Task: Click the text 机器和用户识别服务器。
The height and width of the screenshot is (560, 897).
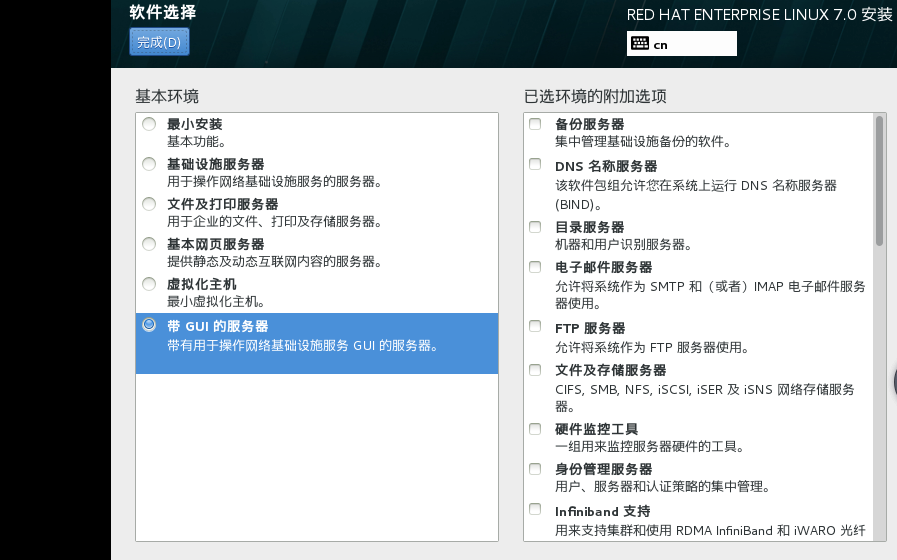Action: click(x=624, y=244)
